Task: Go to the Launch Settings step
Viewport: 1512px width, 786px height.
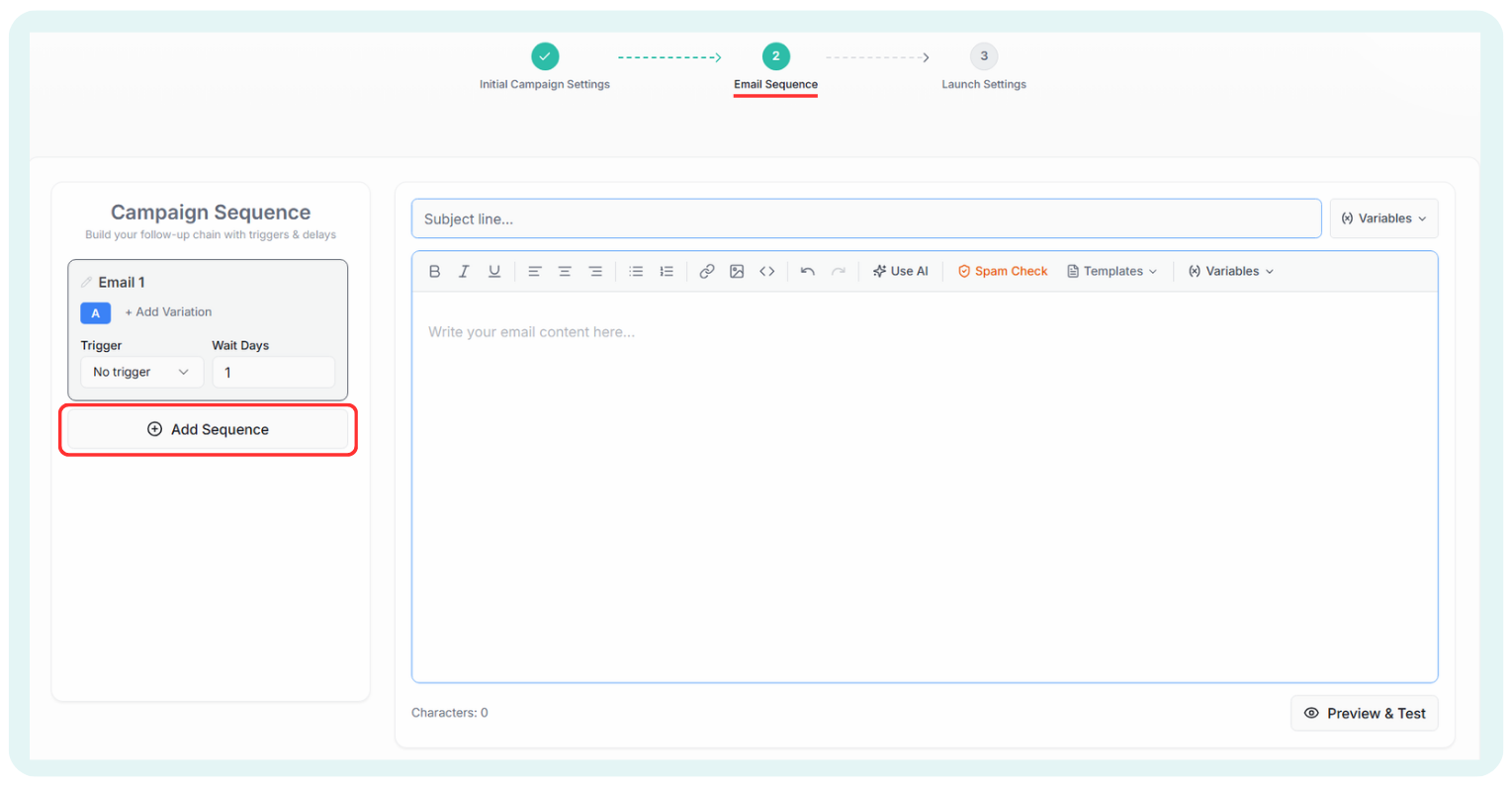Action: click(984, 84)
